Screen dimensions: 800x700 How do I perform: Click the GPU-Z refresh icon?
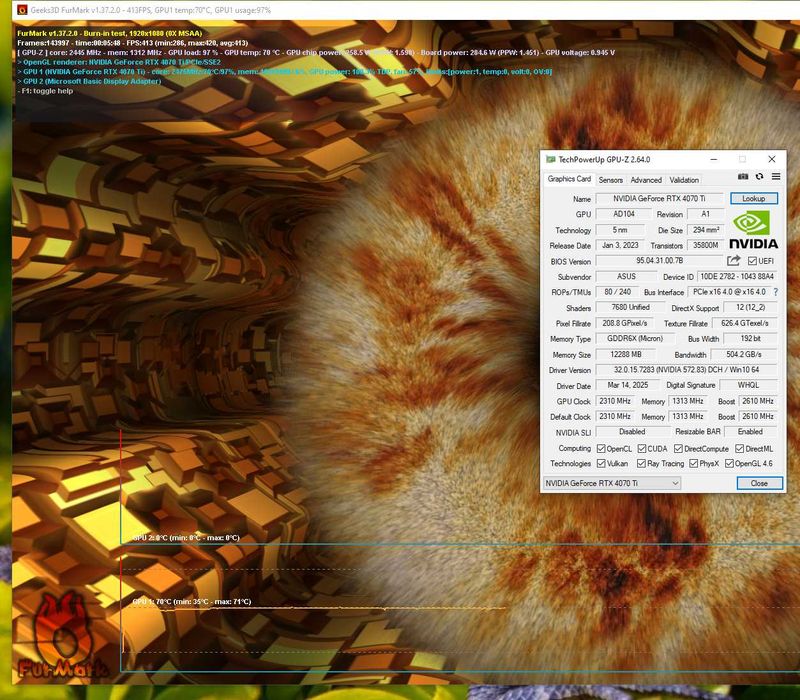click(x=759, y=177)
